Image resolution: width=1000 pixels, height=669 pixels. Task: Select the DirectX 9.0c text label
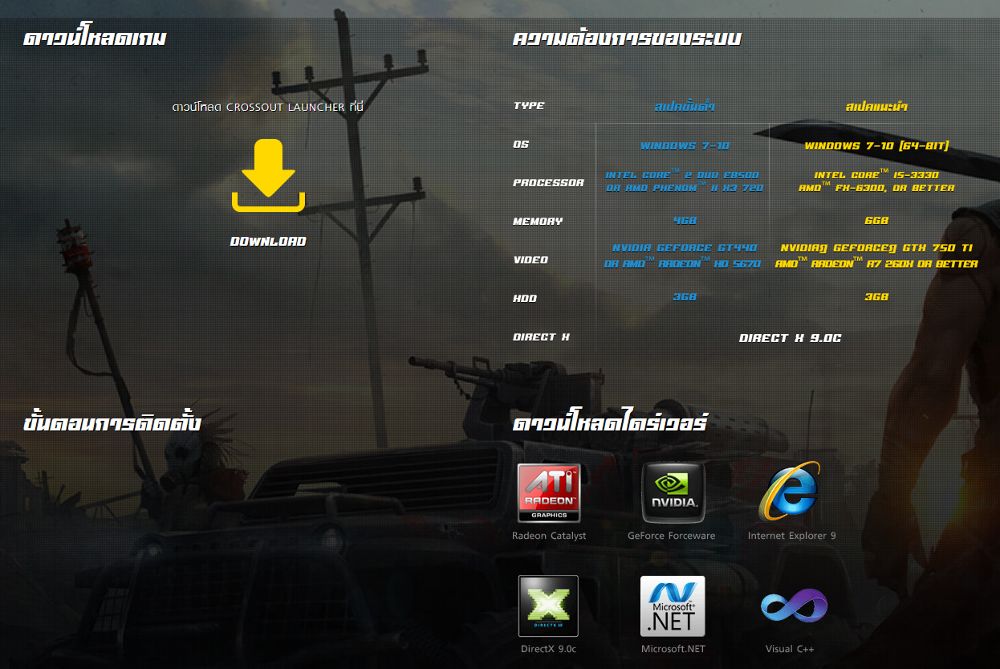(x=548, y=649)
